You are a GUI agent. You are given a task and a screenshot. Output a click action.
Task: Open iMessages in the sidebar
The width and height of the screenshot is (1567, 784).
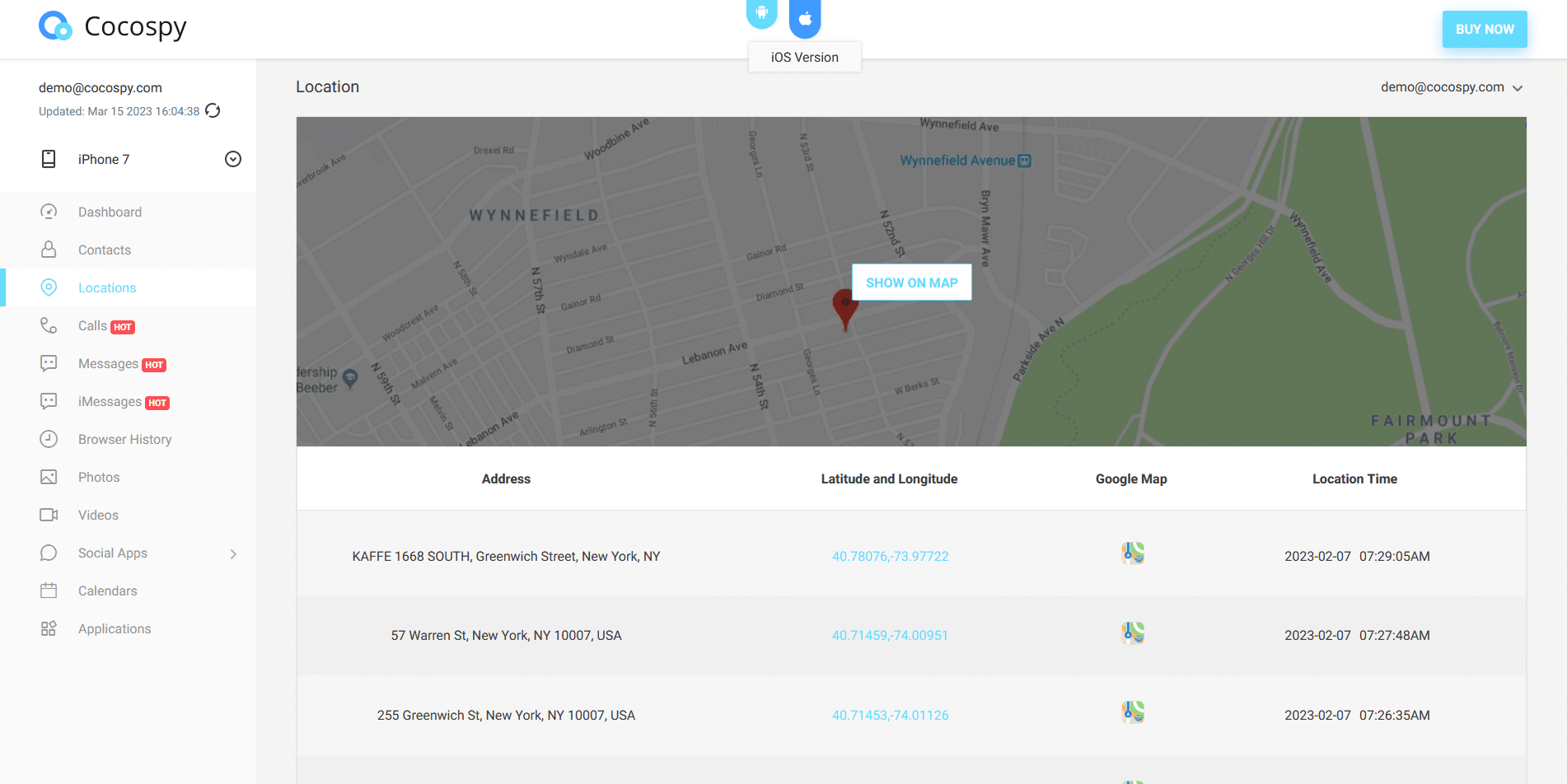coord(128,401)
